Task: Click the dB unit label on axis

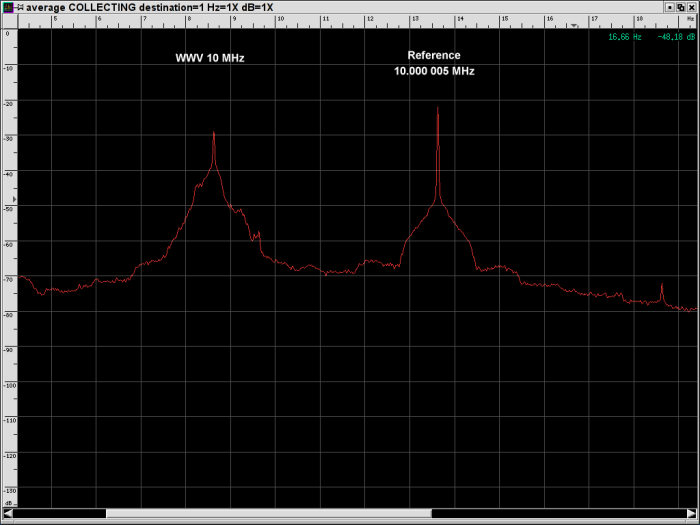Action: point(8,503)
